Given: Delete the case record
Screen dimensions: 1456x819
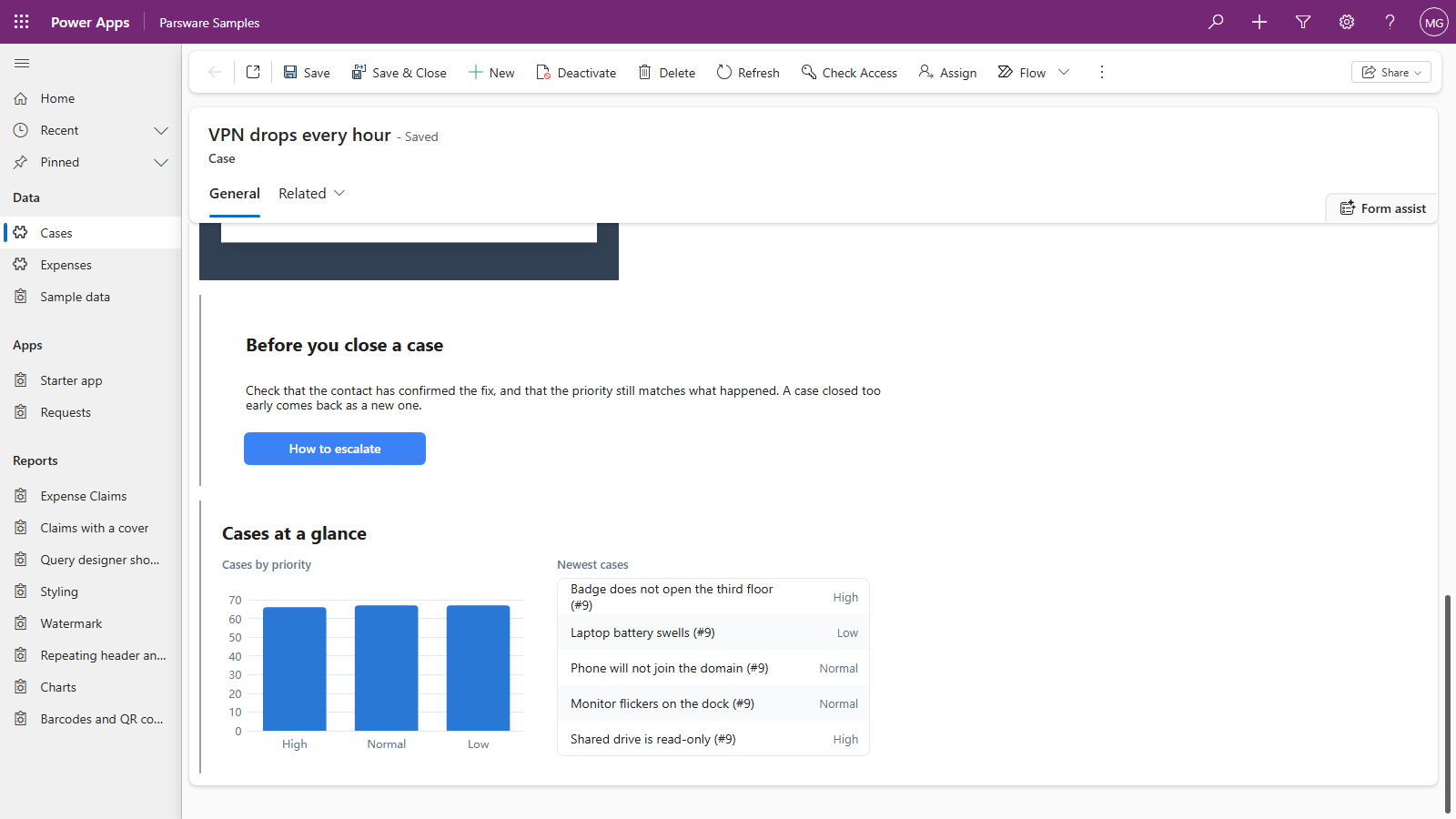Looking at the screenshot, I should [667, 72].
